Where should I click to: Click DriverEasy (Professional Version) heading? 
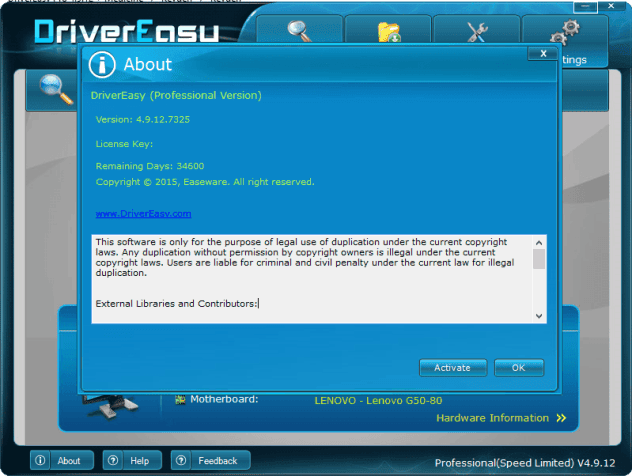176,96
